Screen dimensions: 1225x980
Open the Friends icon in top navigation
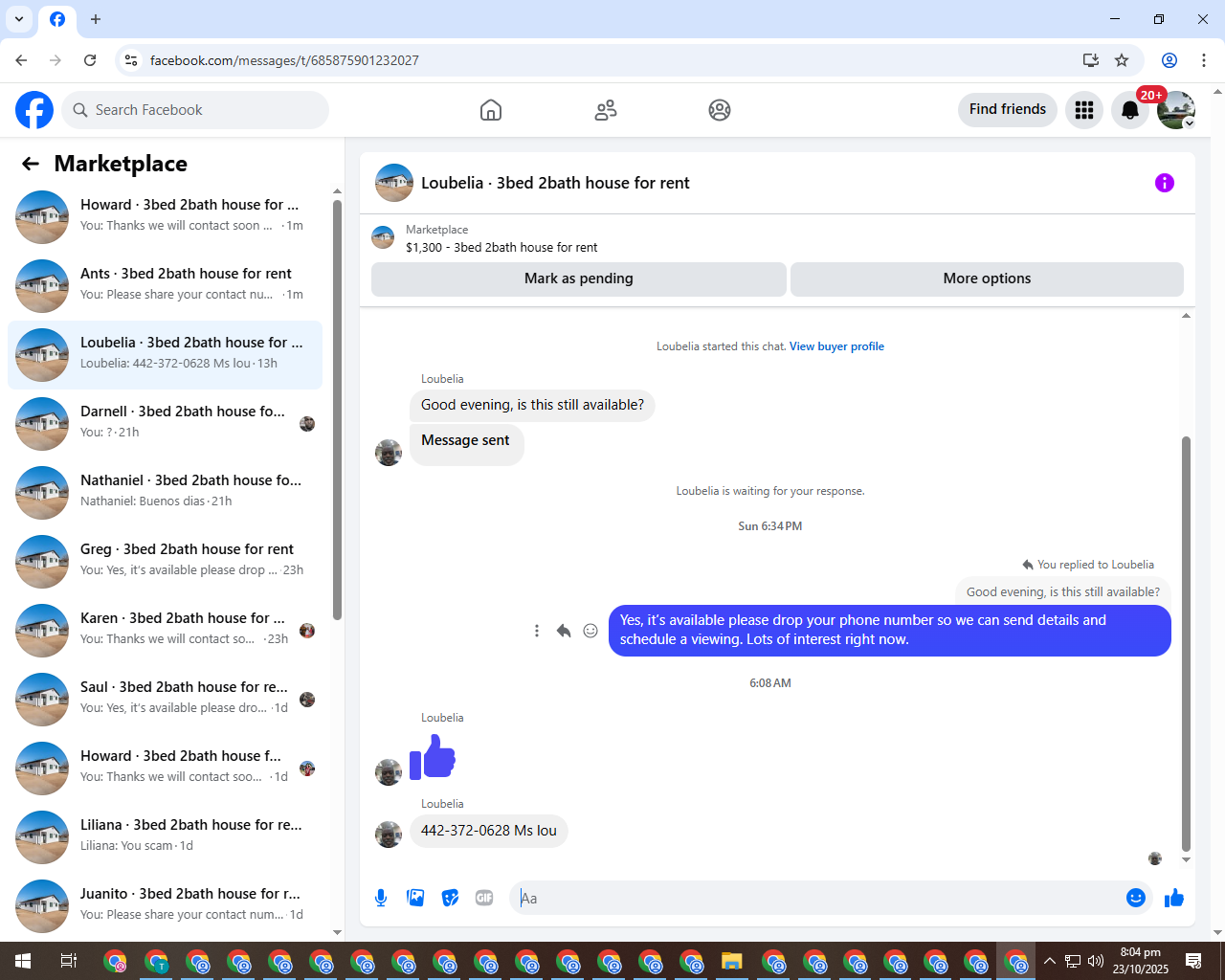(x=606, y=110)
